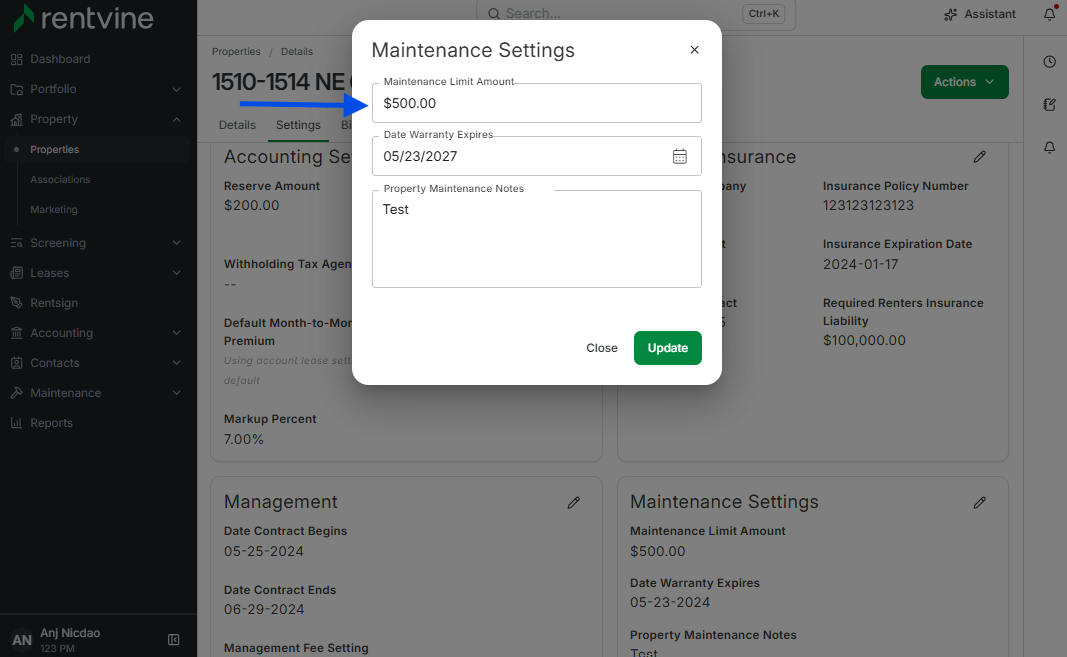
Task: Expand the Accounting menu
Action: point(95,333)
